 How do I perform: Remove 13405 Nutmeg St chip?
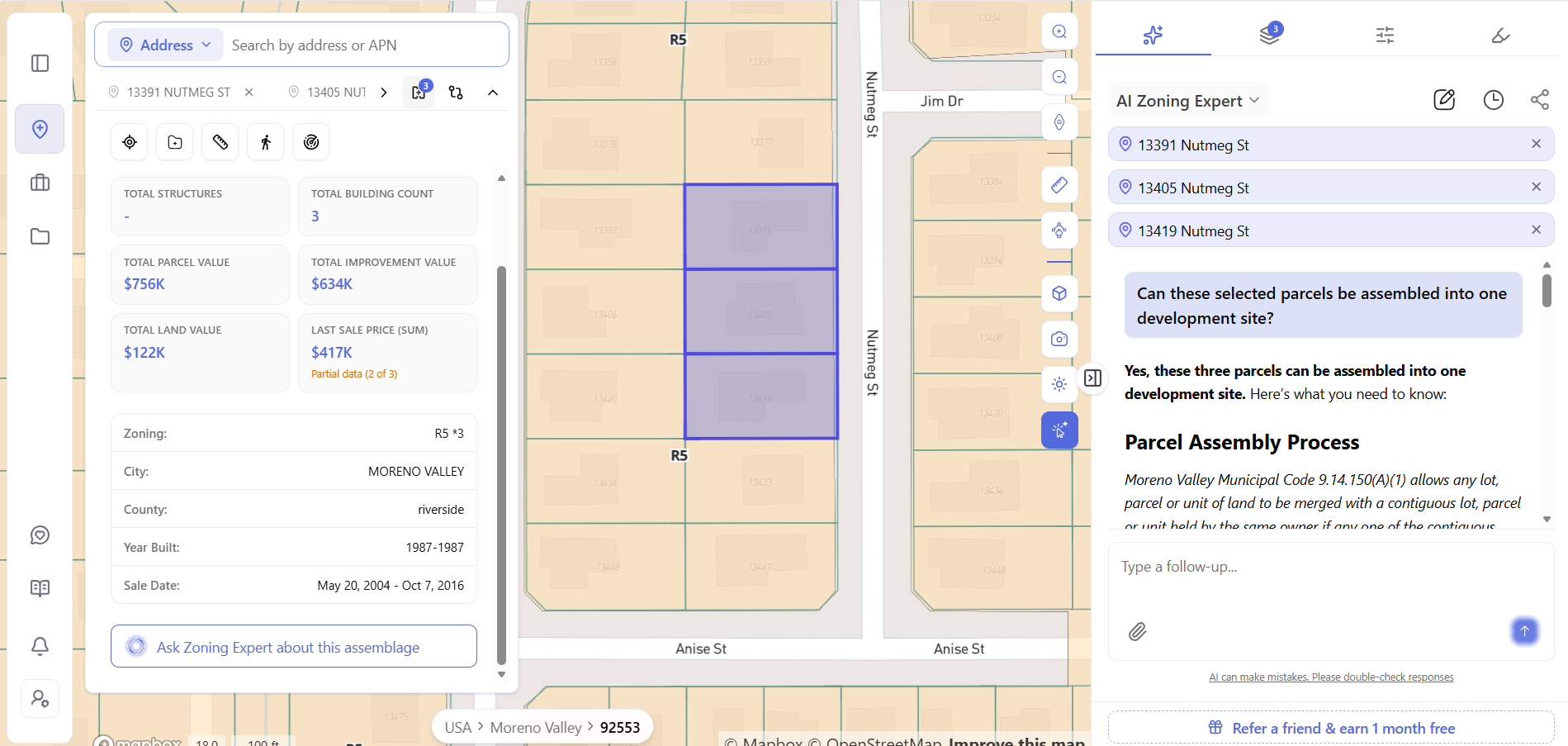(1536, 187)
